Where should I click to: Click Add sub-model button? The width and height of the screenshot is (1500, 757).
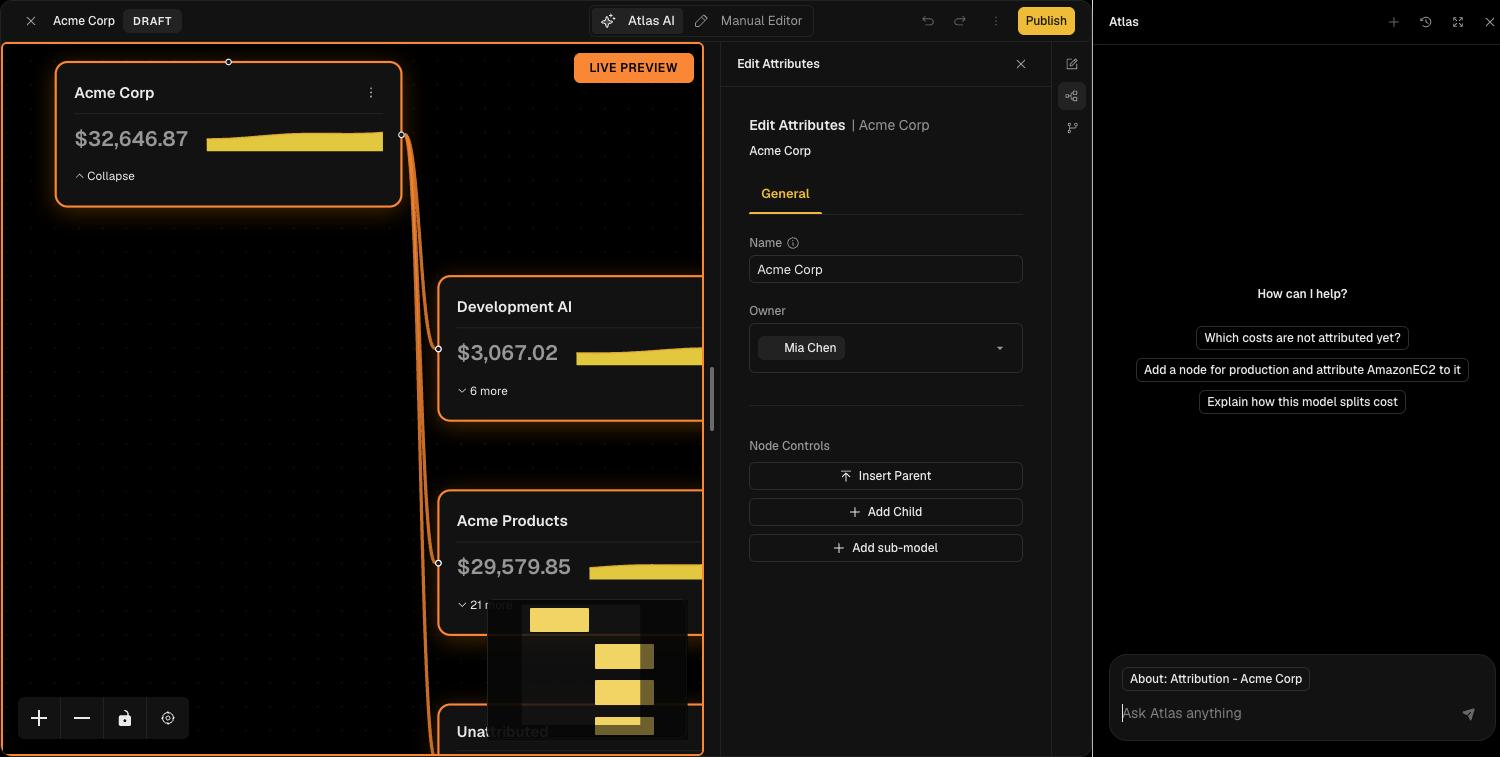(886, 548)
